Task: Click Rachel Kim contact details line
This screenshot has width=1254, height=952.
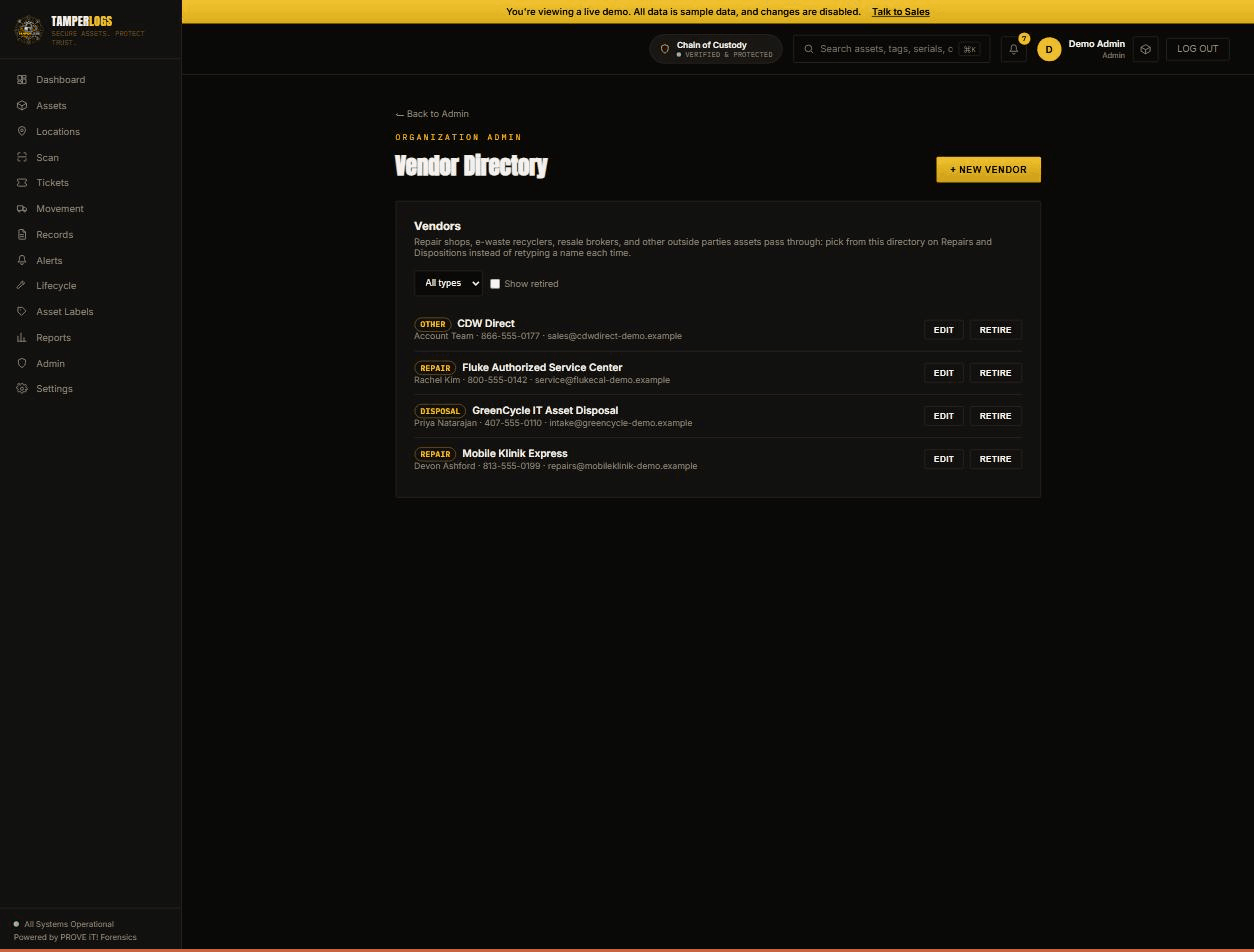Action: click(542, 380)
